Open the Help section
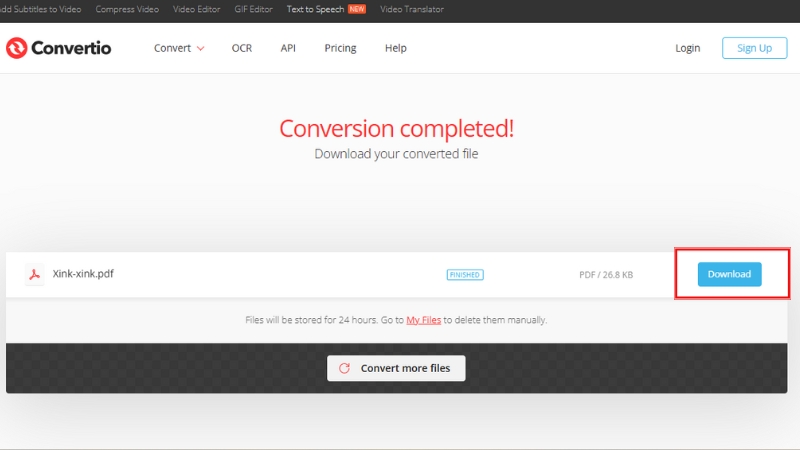 tap(396, 48)
